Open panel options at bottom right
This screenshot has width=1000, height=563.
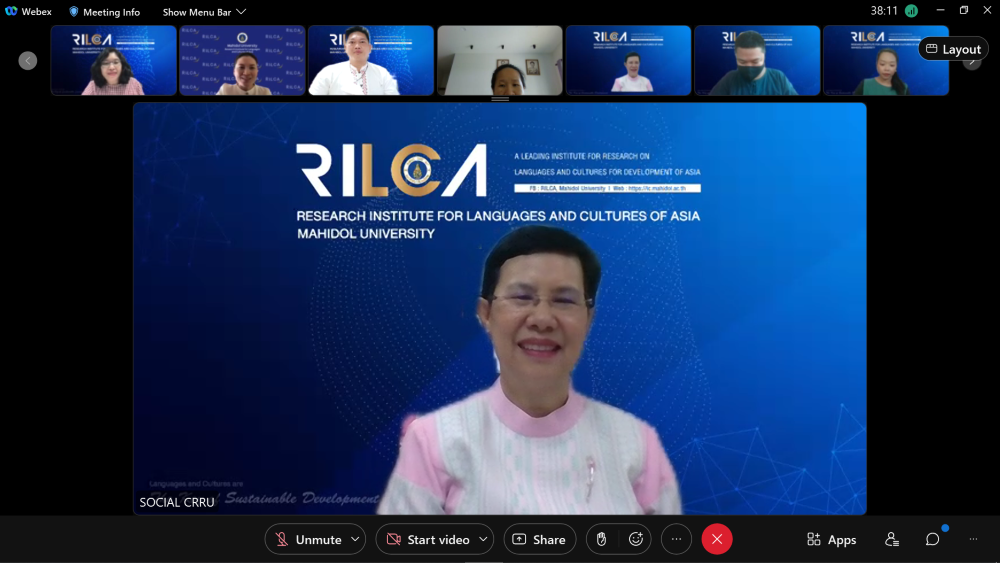point(973,539)
